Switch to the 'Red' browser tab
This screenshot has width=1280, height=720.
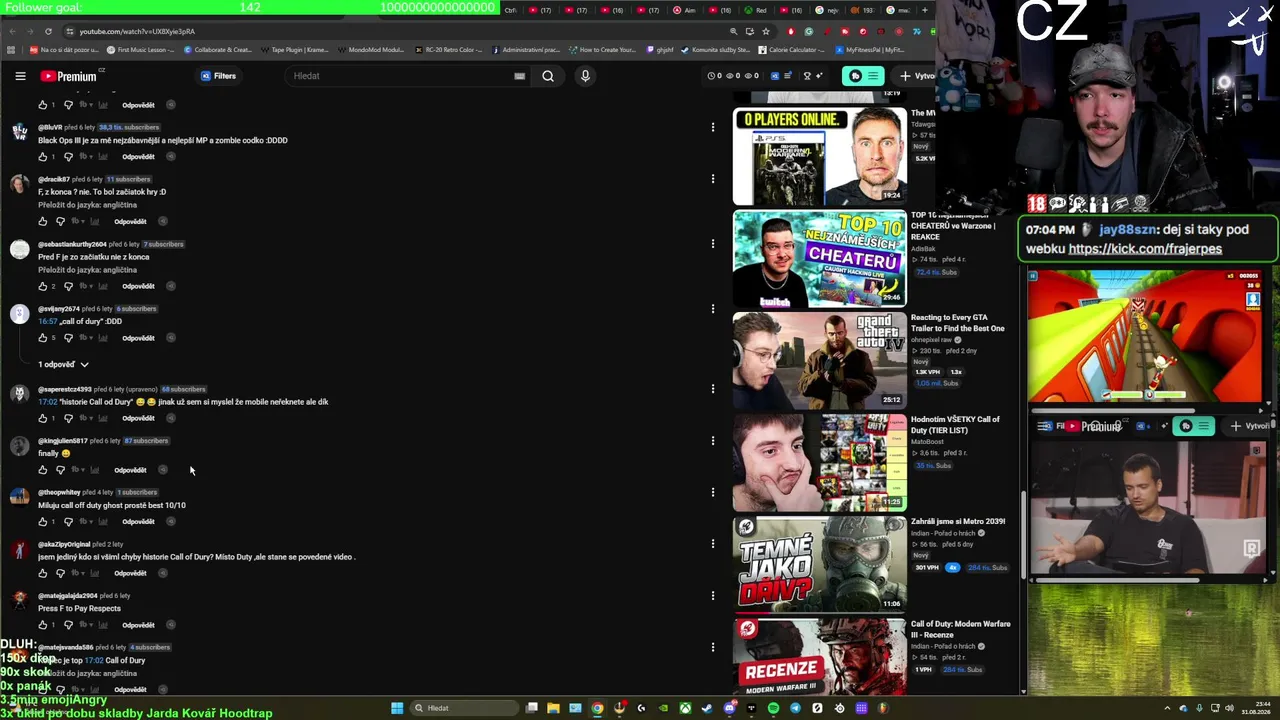[x=756, y=10]
